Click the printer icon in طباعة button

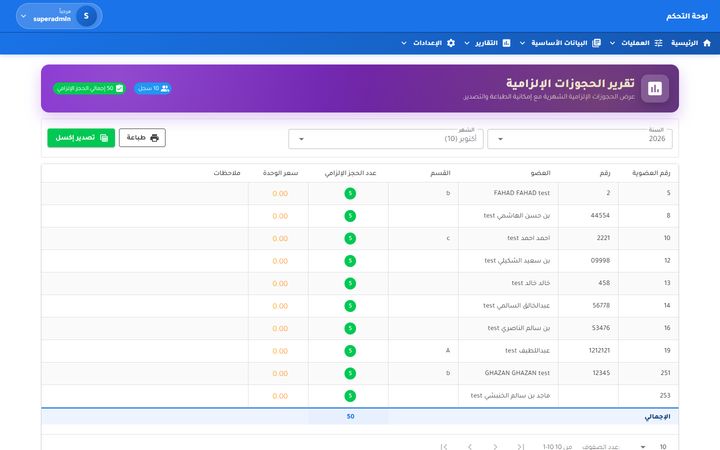pyautogui.click(x=154, y=138)
